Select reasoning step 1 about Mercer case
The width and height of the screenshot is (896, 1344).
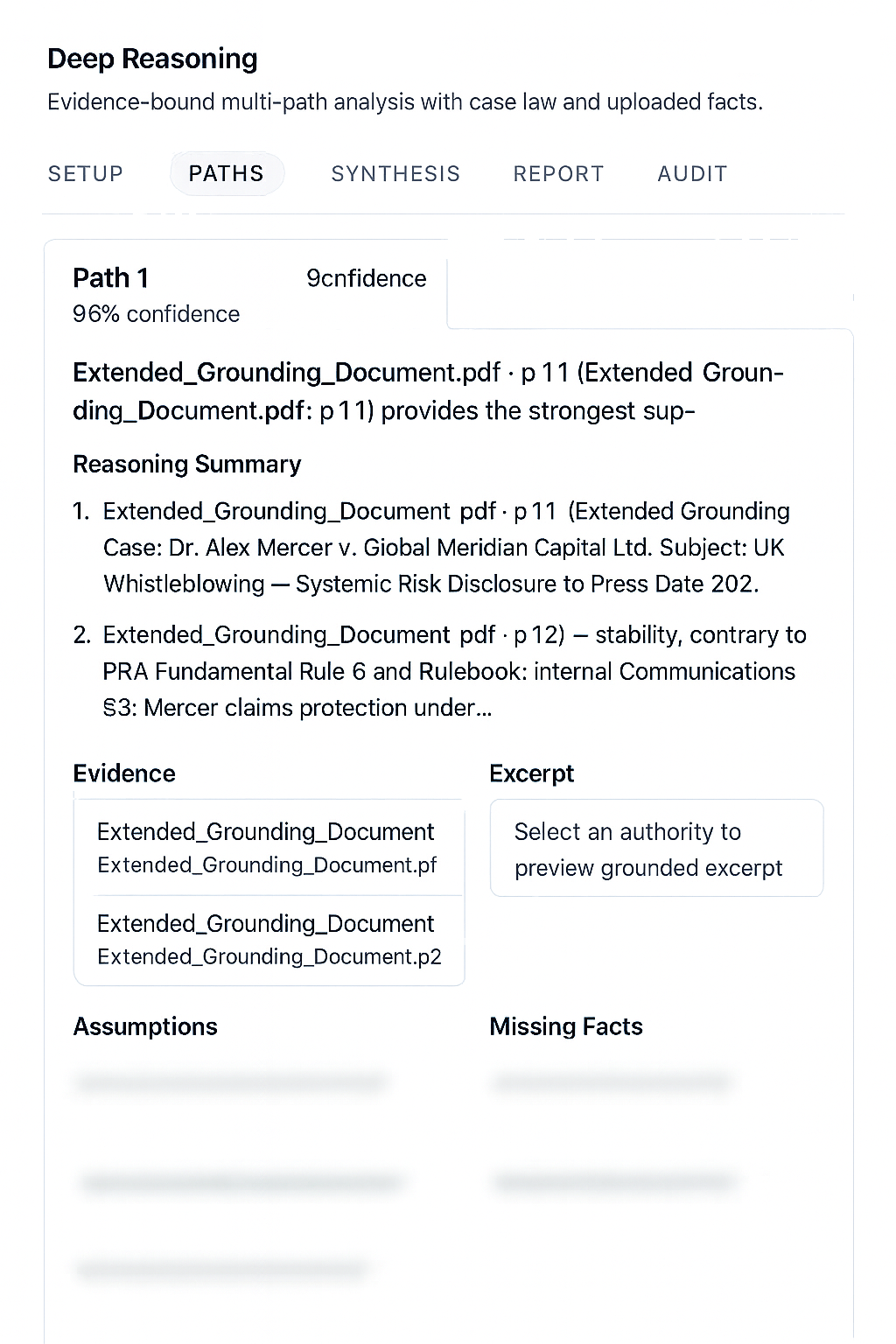pyautogui.click(x=446, y=548)
